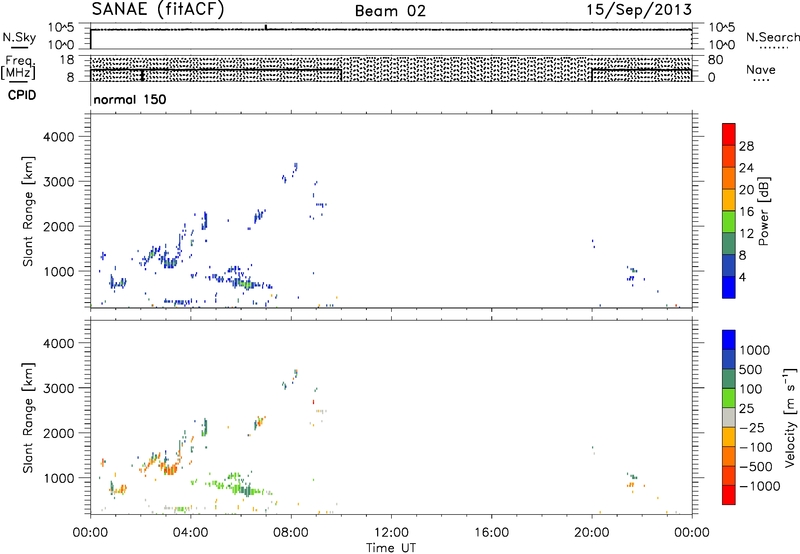Click the Time UT axis title
This screenshot has width=800, height=554.
click(x=391, y=548)
